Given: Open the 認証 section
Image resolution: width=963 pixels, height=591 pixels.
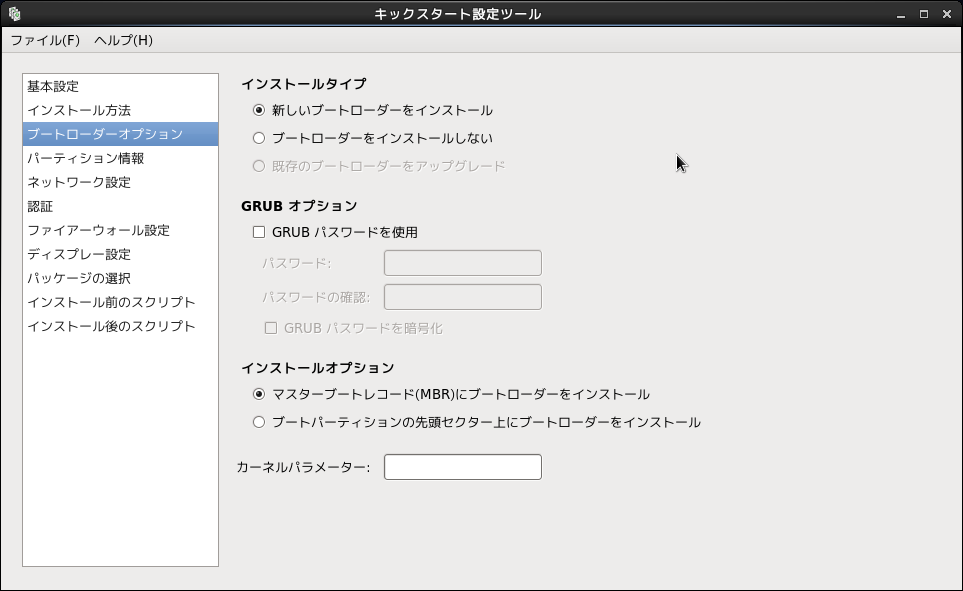Looking at the screenshot, I should [40, 206].
